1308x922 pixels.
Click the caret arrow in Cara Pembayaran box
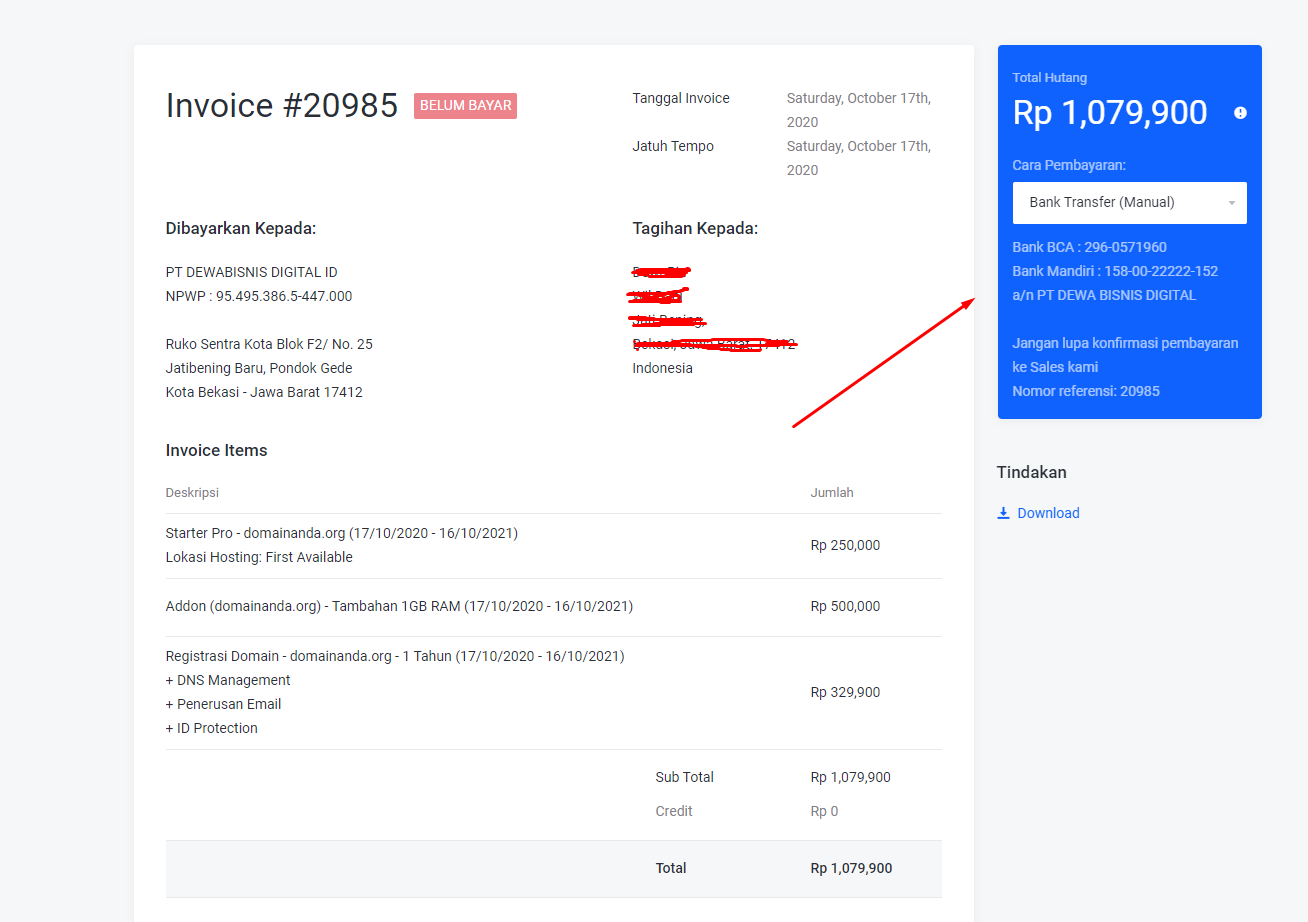pos(1232,203)
